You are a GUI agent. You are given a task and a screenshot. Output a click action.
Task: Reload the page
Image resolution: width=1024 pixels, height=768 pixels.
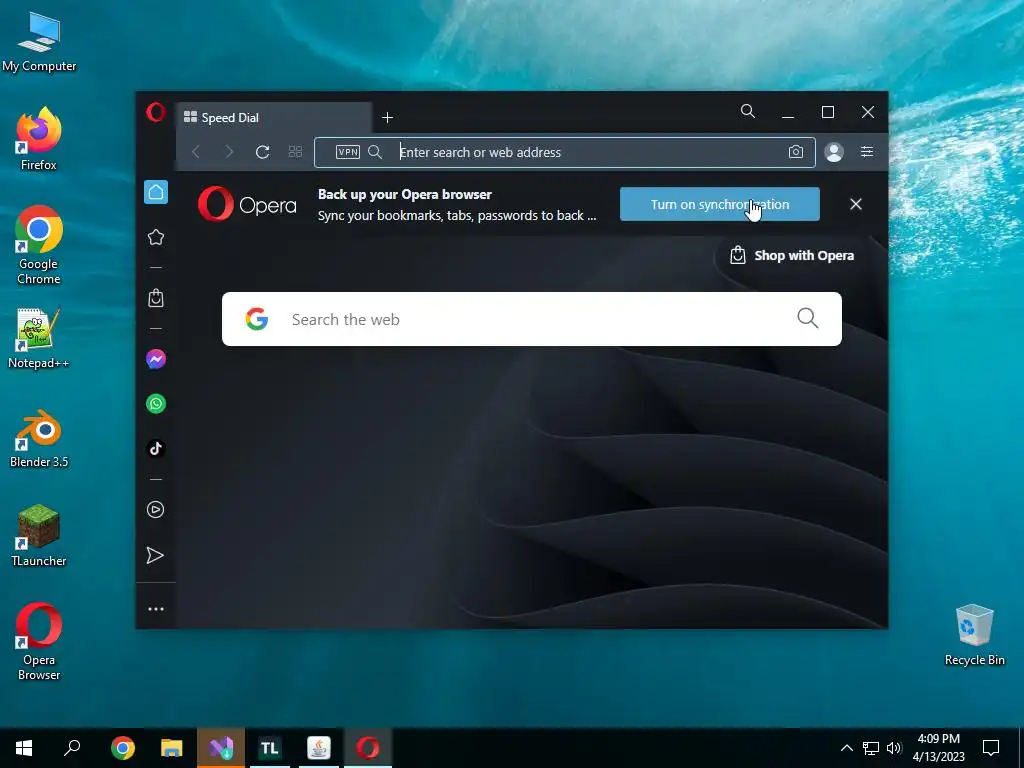[x=263, y=152]
